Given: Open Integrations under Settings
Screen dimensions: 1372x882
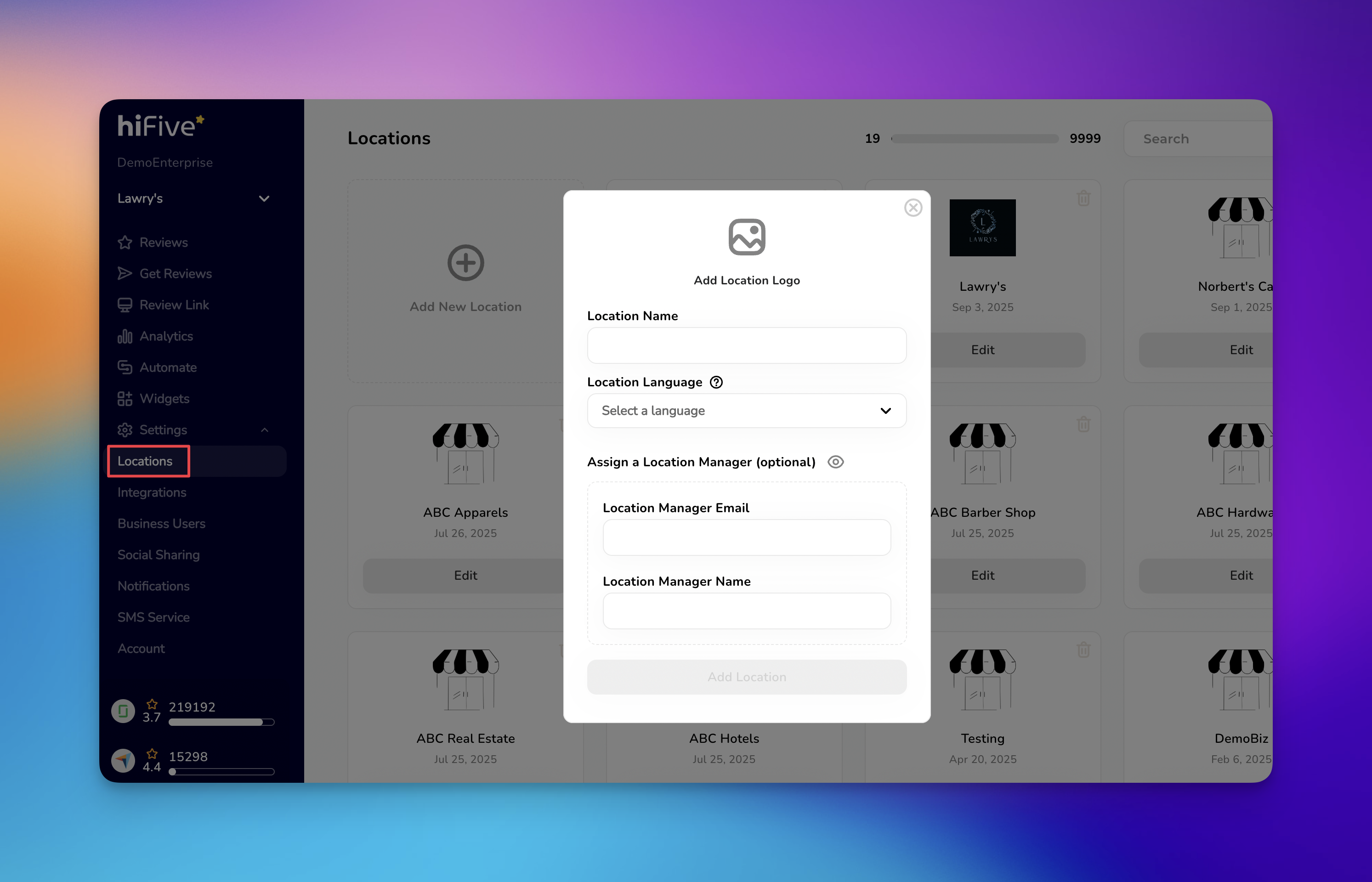Looking at the screenshot, I should pyautogui.click(x=152, y=492).
